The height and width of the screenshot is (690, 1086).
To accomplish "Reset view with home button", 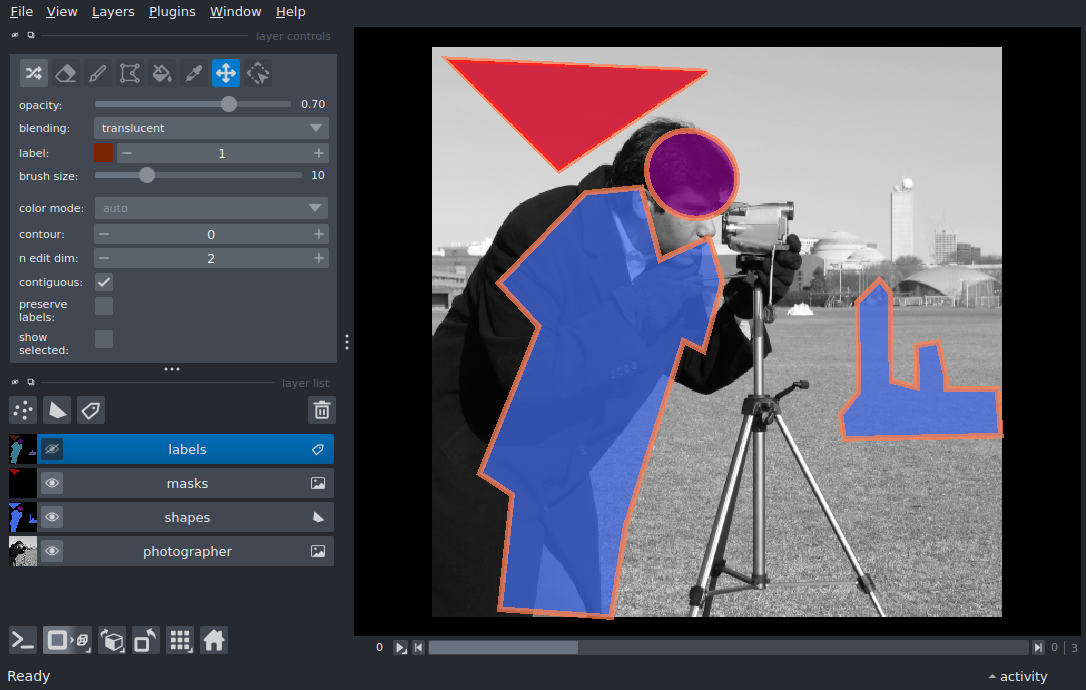I will pyautogui.click(x=214, y=640).
